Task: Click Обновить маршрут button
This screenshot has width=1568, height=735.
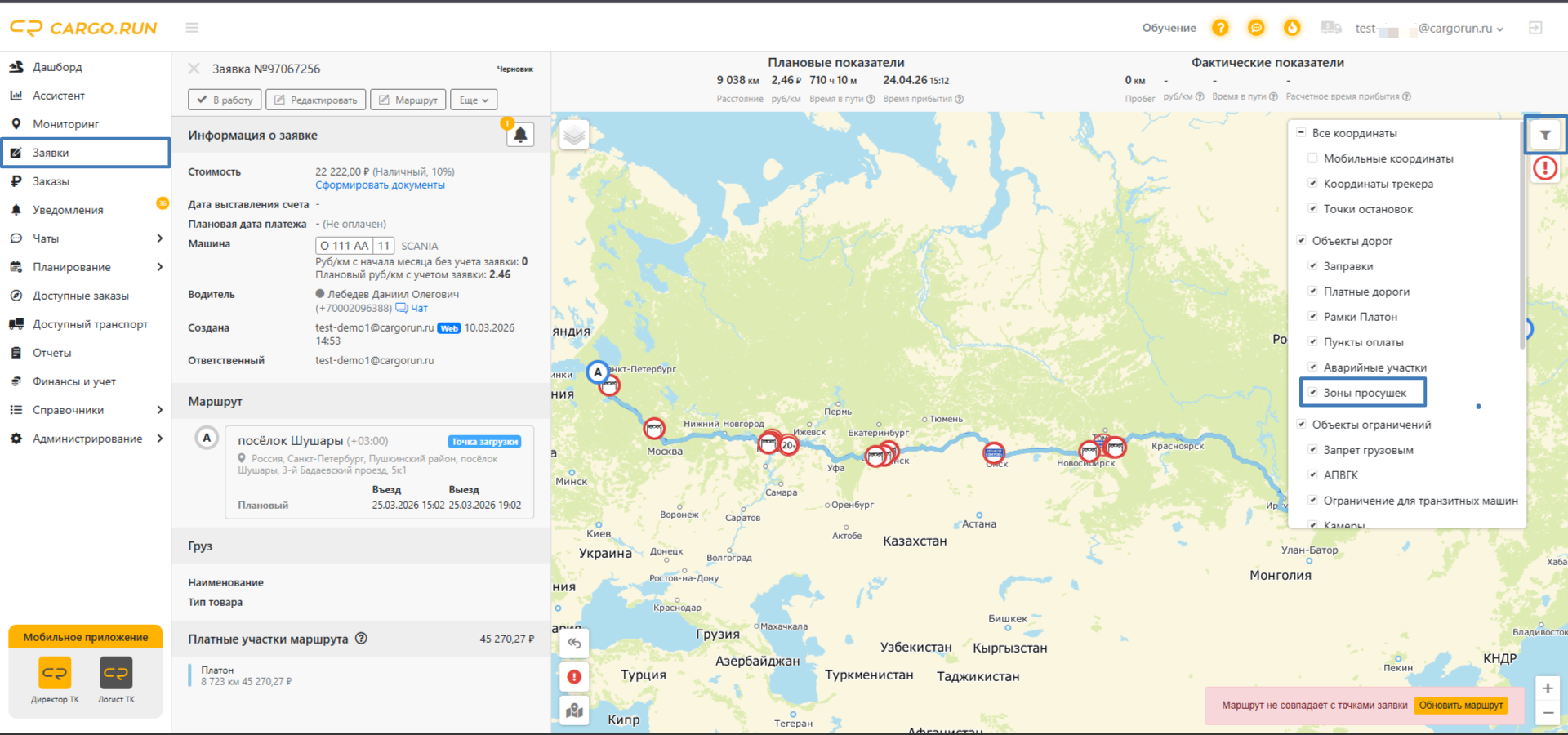Action: tap(1461, 706)
